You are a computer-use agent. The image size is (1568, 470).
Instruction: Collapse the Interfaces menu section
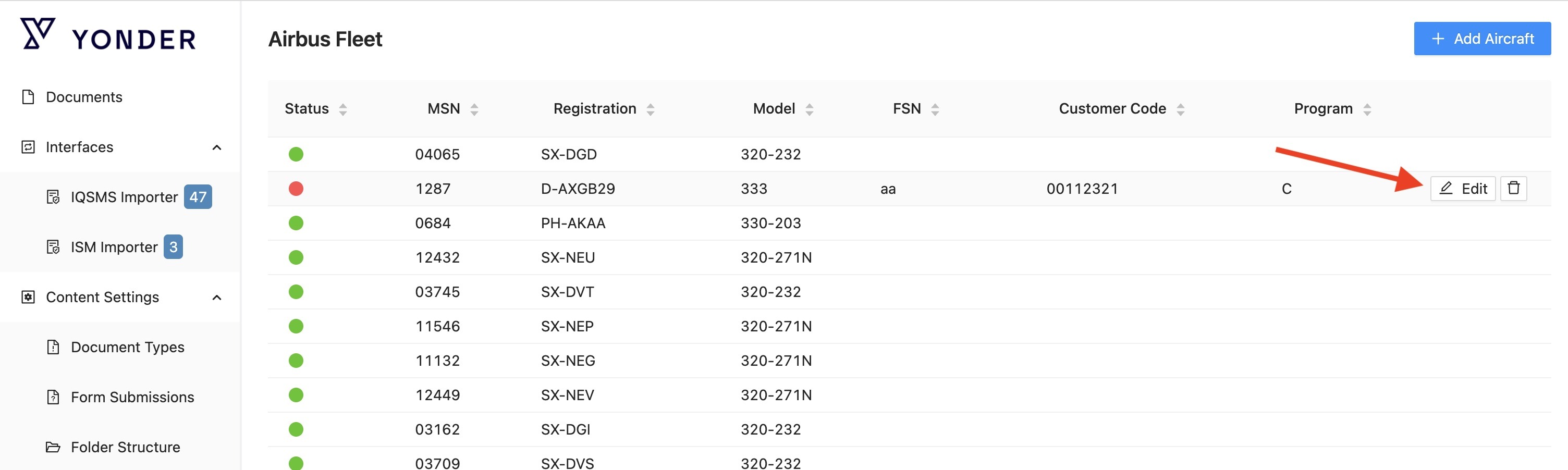217,147
